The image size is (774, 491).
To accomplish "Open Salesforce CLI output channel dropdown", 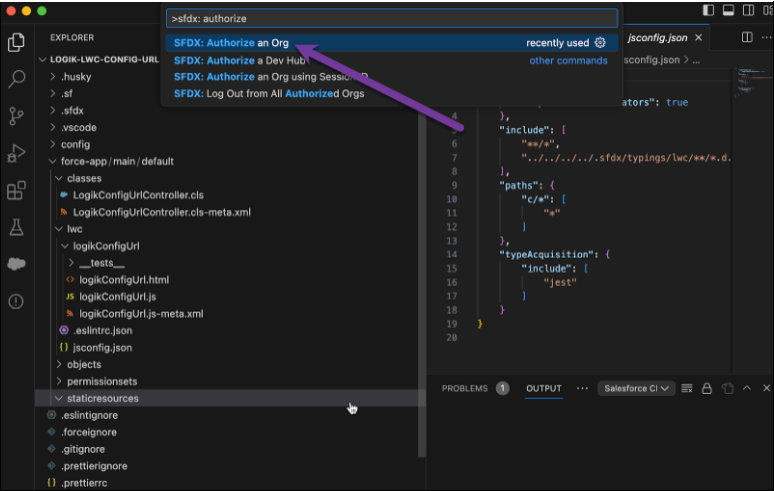I will tap(636, 388).
